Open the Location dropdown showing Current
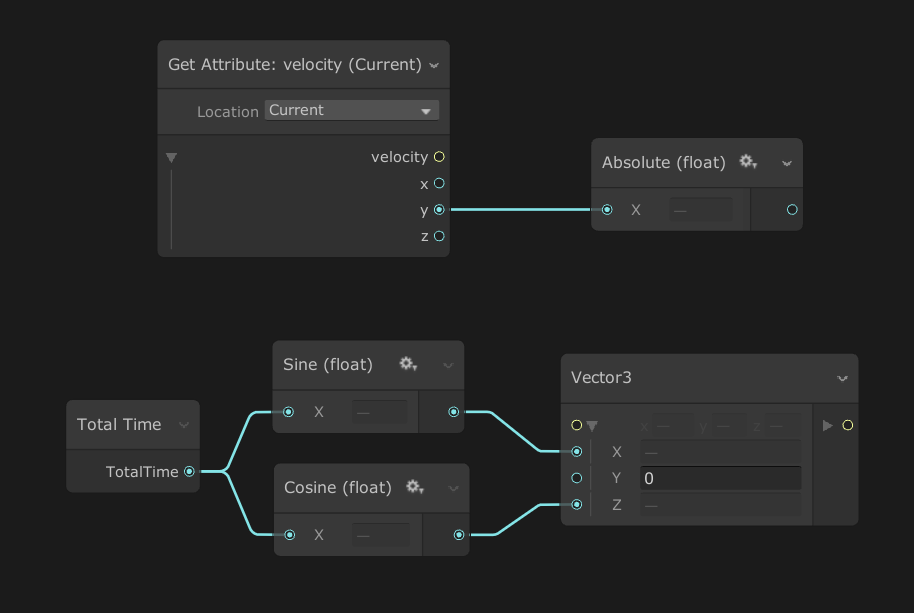This screenshot has width=914, height=613. (x=351, y=110)
